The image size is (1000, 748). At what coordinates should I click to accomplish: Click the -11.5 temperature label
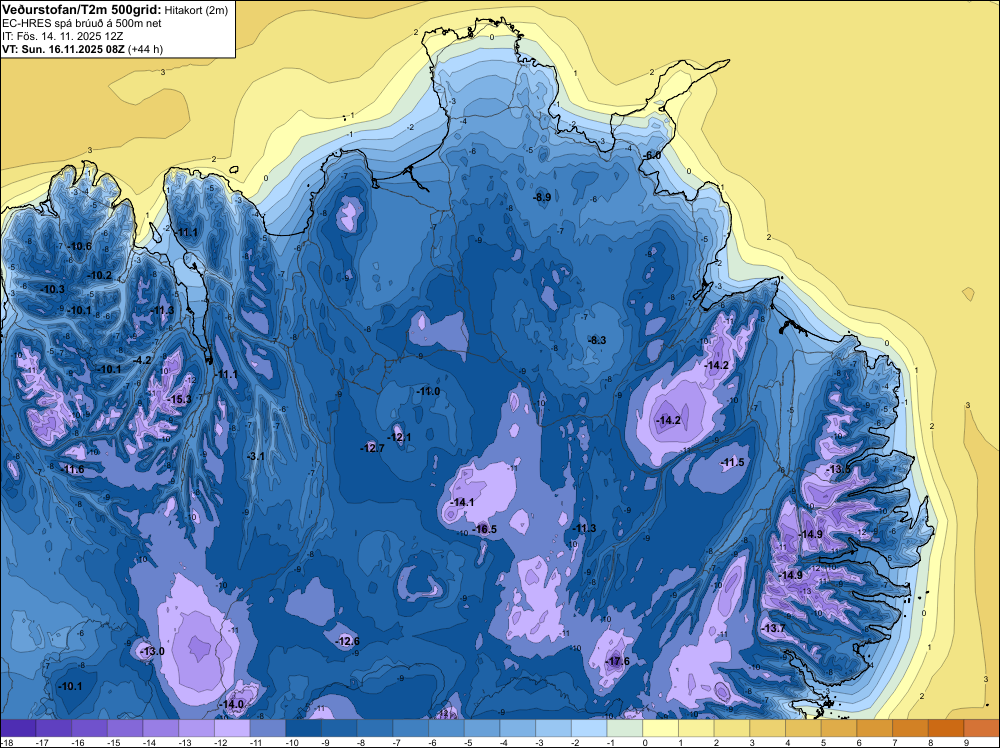click(732, 462)
